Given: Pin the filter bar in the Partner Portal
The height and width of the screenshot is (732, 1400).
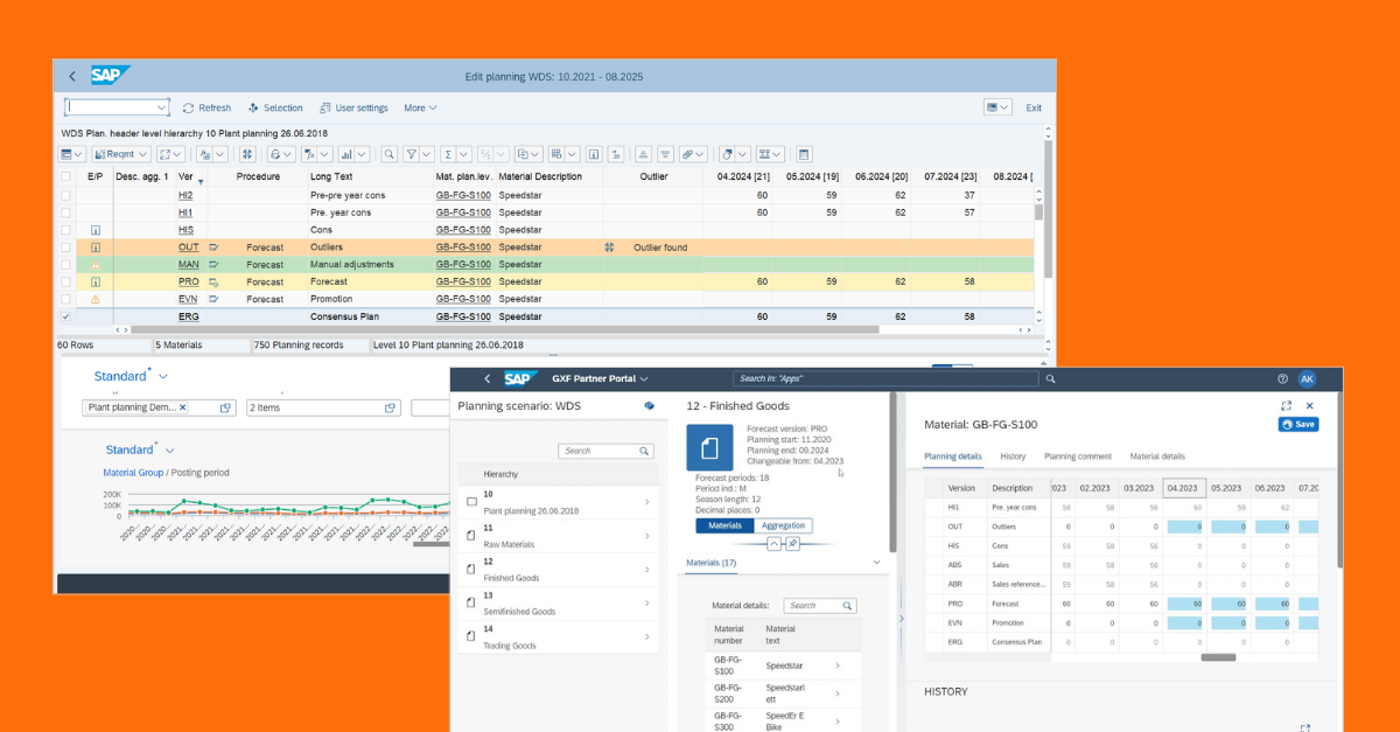Looking at the screenshot, I should point(794,543).
